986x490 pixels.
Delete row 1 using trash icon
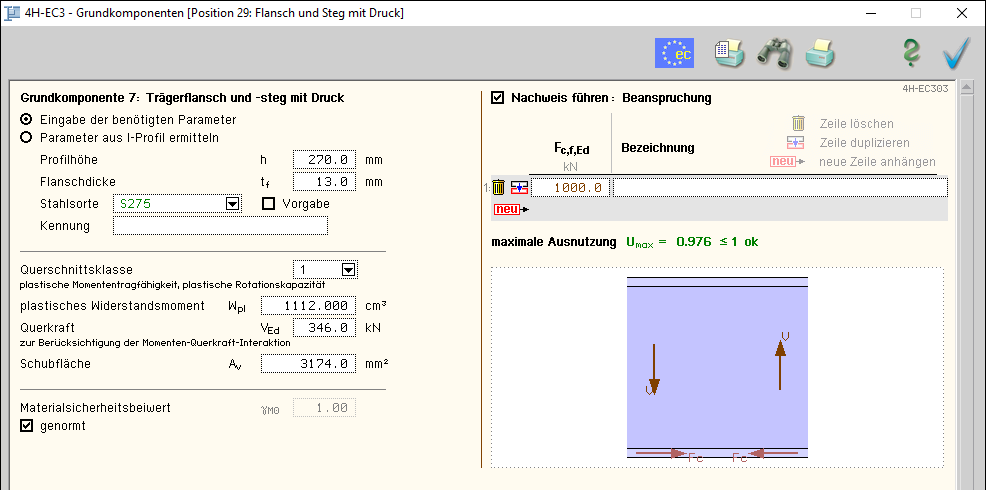(498, 187)
